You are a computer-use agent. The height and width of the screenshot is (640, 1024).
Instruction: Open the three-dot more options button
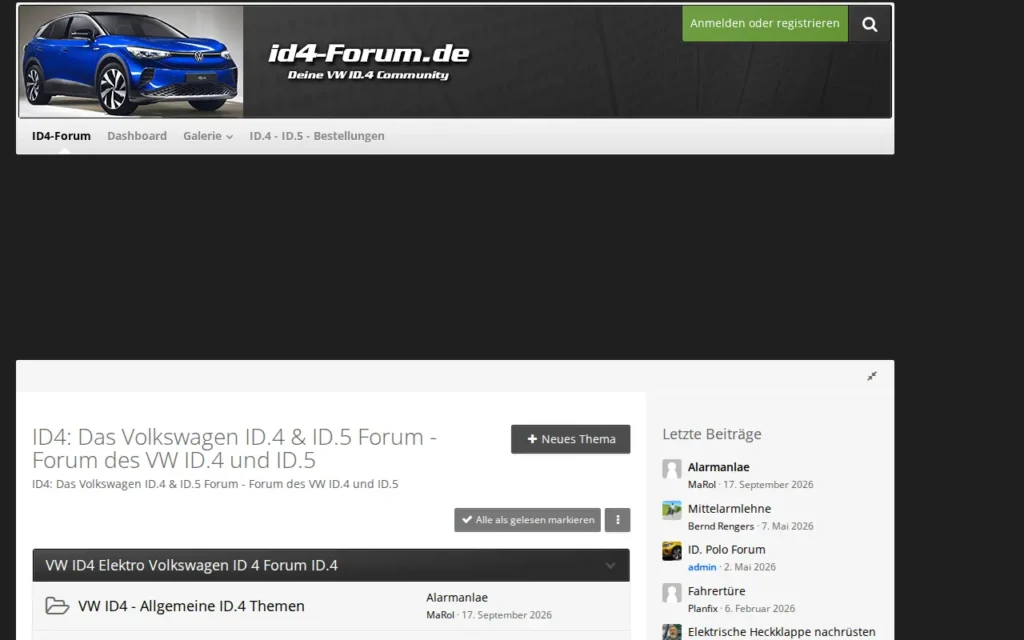pos(617,520)
